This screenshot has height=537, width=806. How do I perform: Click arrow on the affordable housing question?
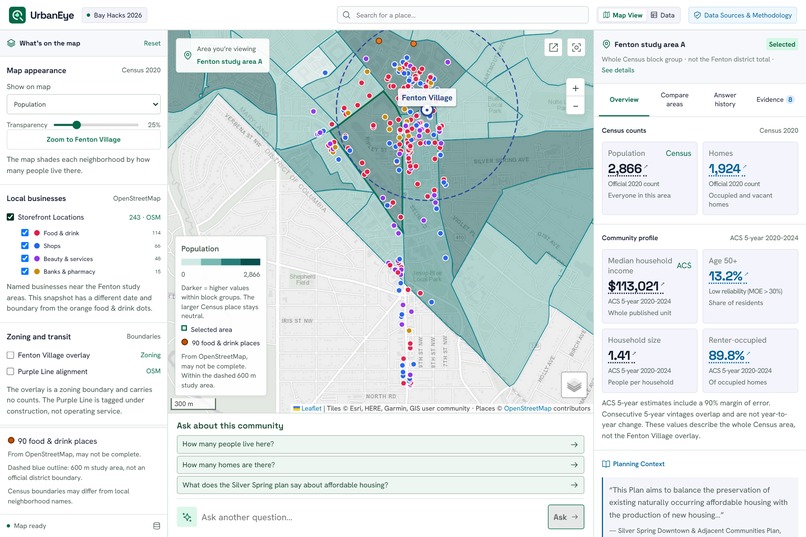[x=574, y=485]
